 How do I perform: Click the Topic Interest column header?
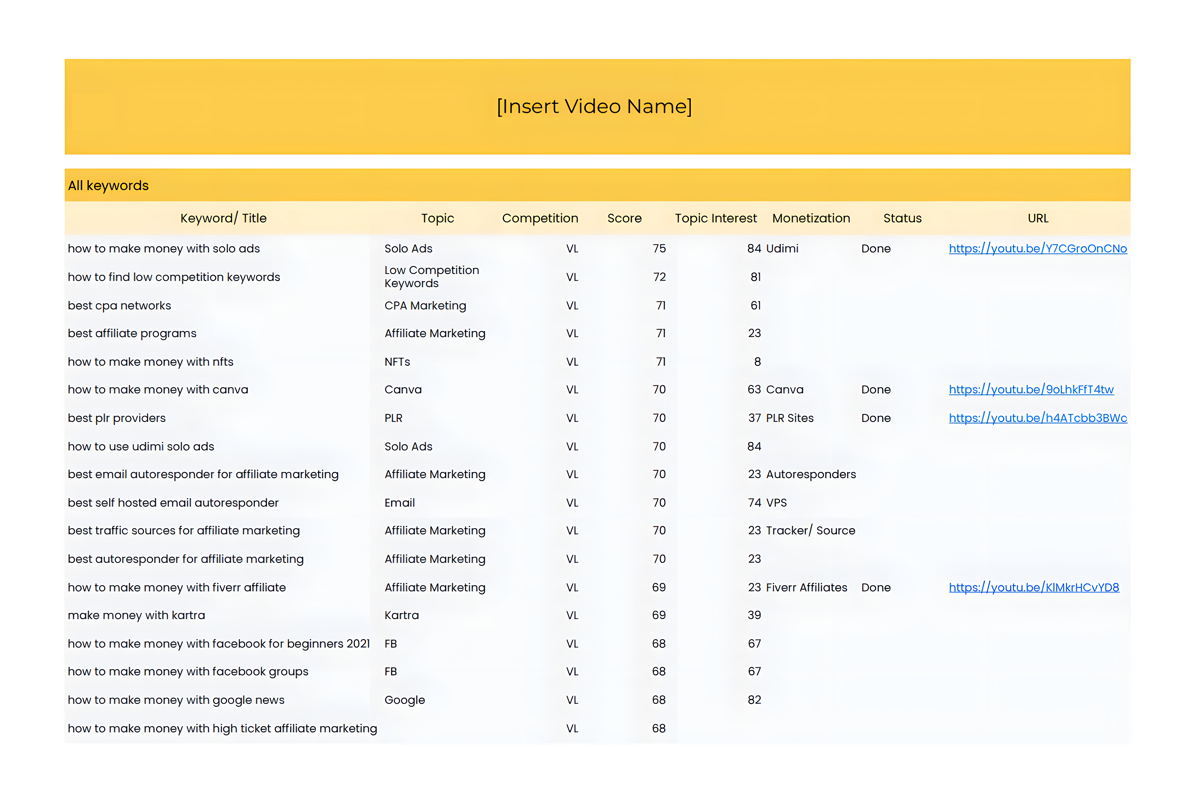pyautogui.click(x=715, y=218)
